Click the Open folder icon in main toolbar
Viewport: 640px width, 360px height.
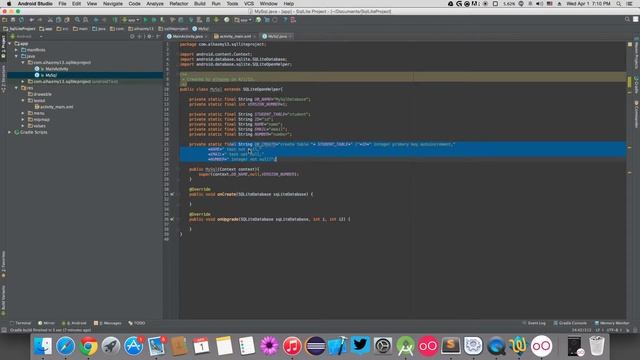[x=4, y=20]
